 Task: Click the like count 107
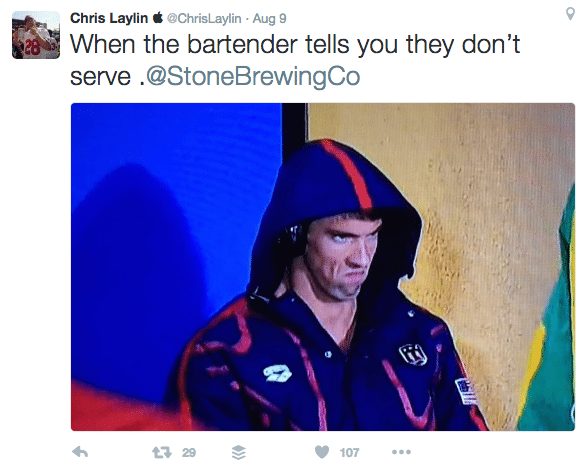(349, 453)
